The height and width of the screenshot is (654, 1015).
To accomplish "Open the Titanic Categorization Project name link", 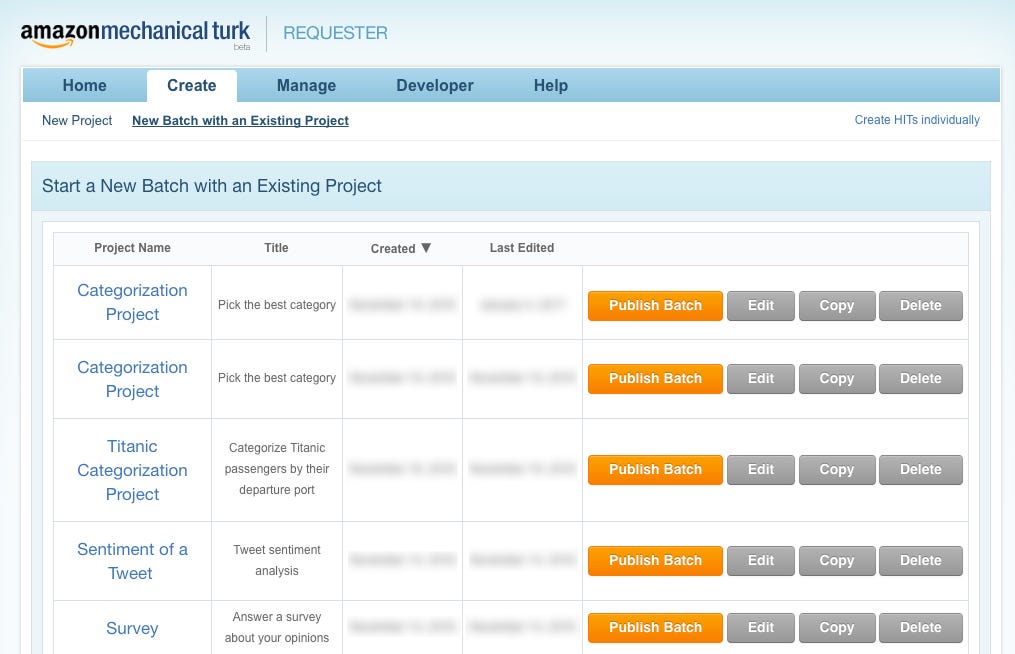I will click(x=132, y=470).
